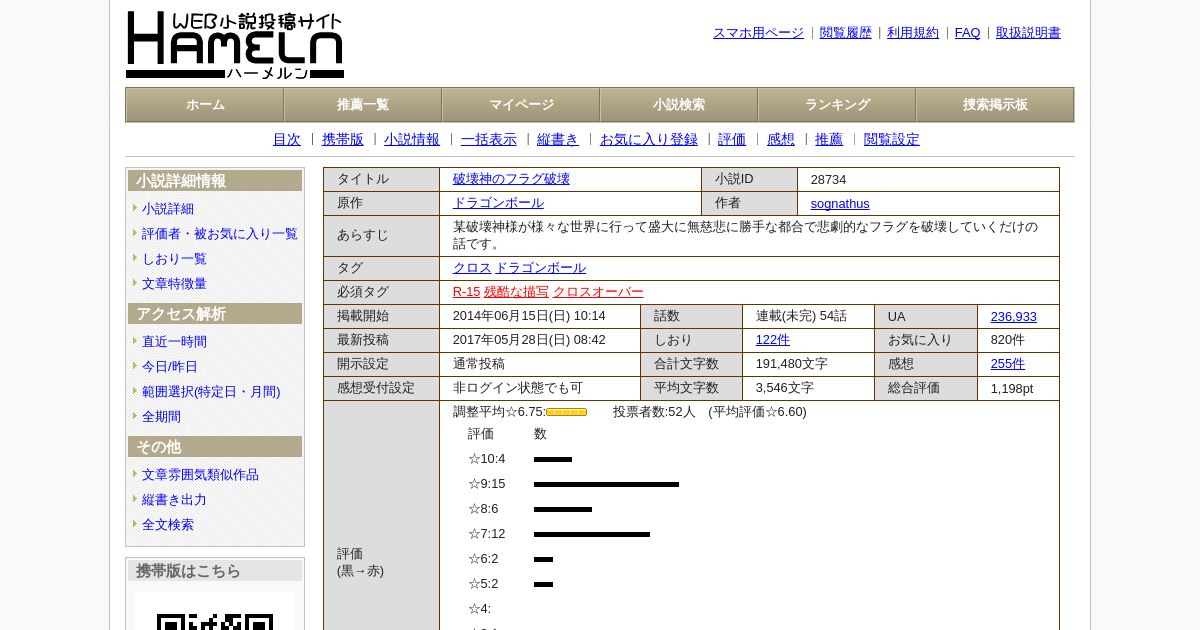The width and height of the screenshot is (1200, 630).
Task: Open 閲覧履歴 link in header
Action: pos(846,33)
